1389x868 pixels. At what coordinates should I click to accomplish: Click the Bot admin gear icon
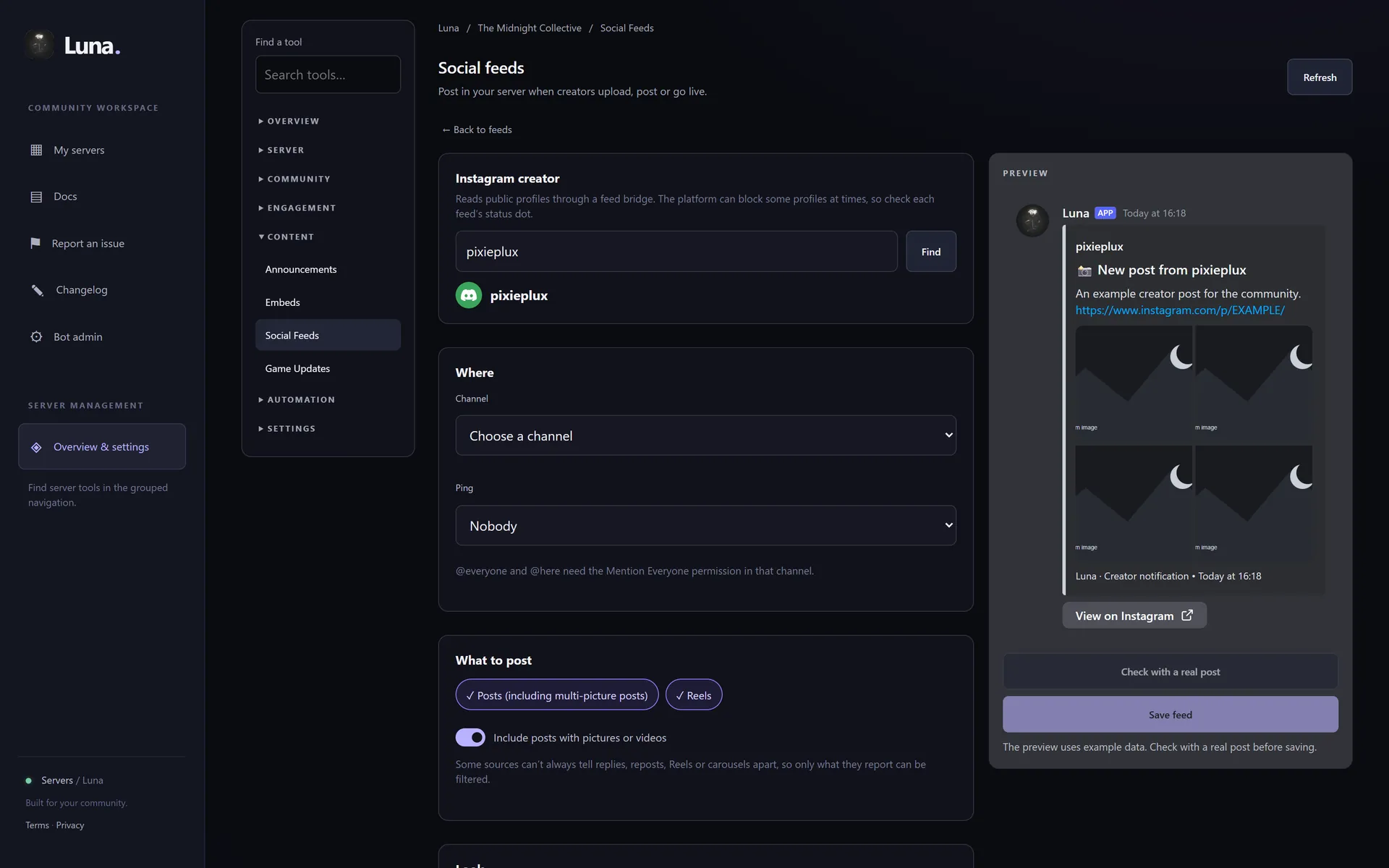click(36, 336)
